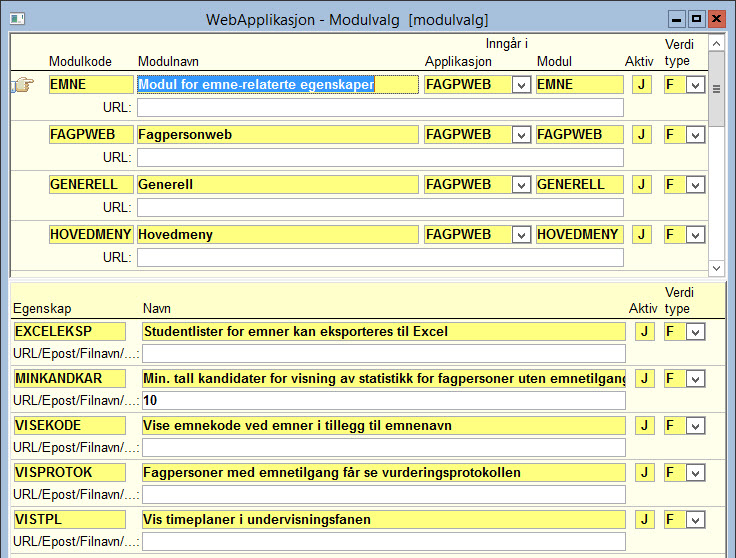The image size is (736, 558).
Task: Open Verditype dropdown for Fagpersonweb module row
Action: [x=695, y=135]
